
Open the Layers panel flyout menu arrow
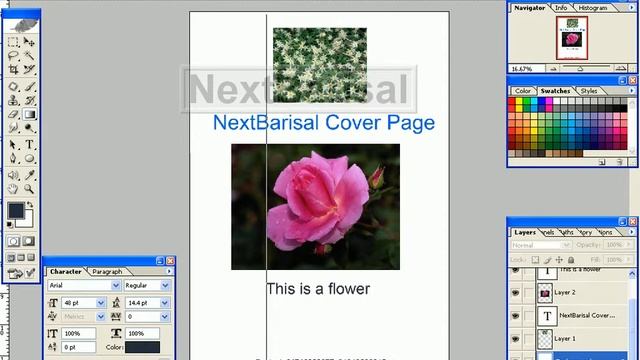[632, 232]
